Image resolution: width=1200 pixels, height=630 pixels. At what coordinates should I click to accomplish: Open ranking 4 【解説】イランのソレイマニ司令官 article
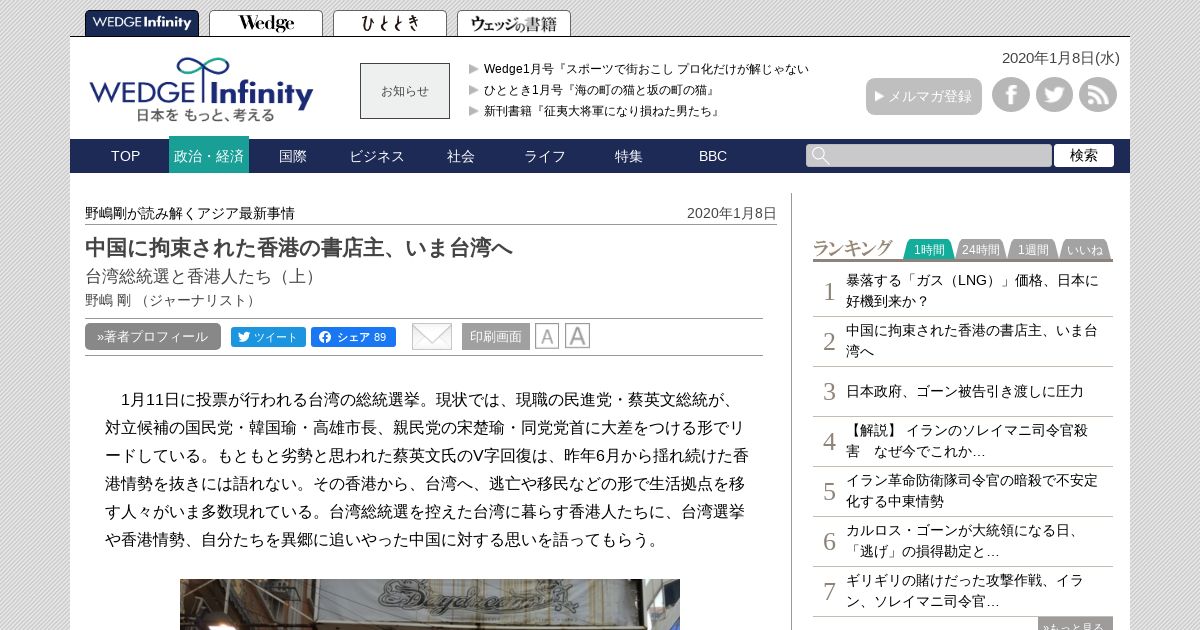point(967,441)
